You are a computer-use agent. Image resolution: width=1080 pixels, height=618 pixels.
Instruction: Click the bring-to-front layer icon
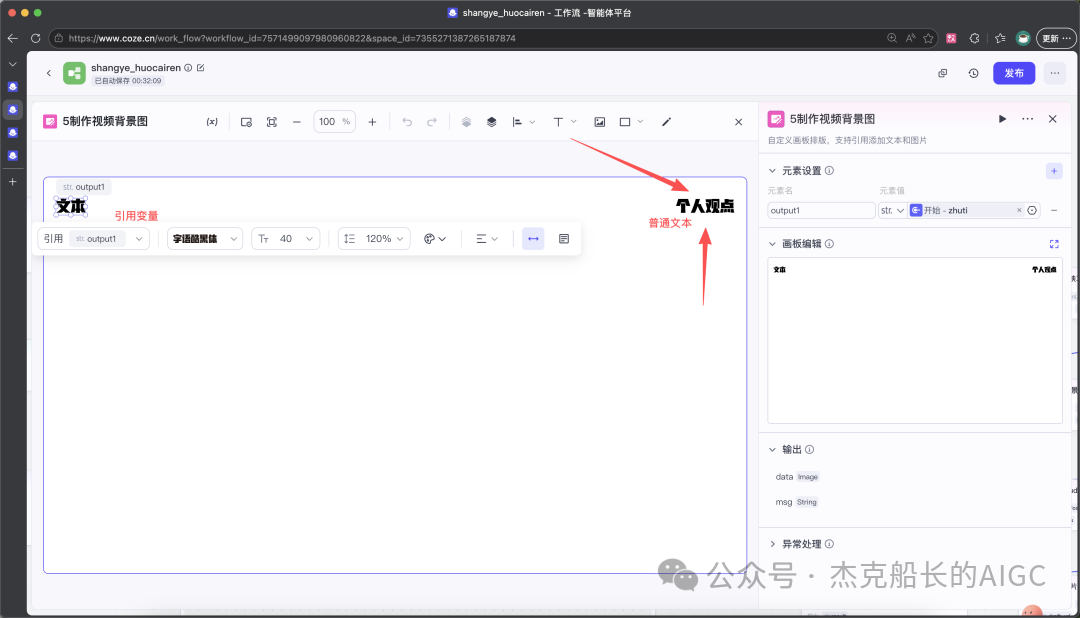click(491, 122)
